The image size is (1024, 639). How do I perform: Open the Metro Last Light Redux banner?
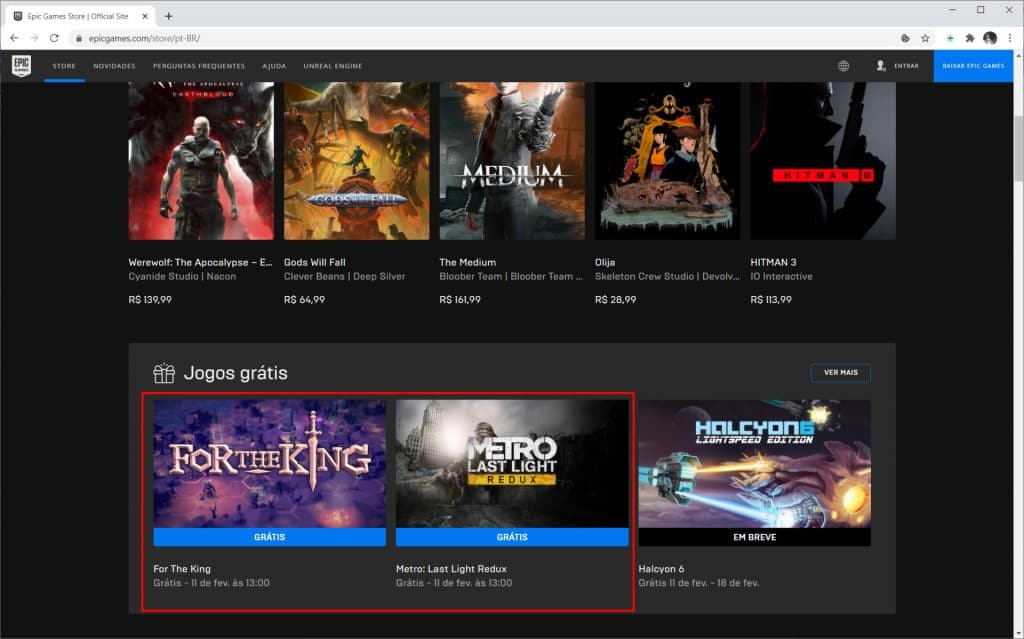512,464
